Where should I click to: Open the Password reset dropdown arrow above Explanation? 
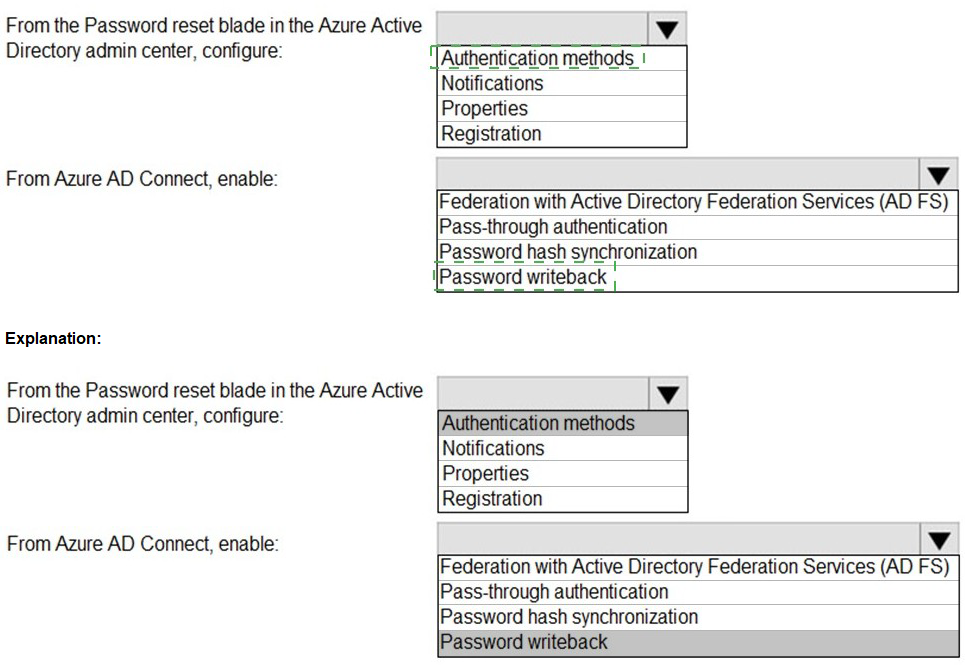pyautogui.click(x=667, y=28)
